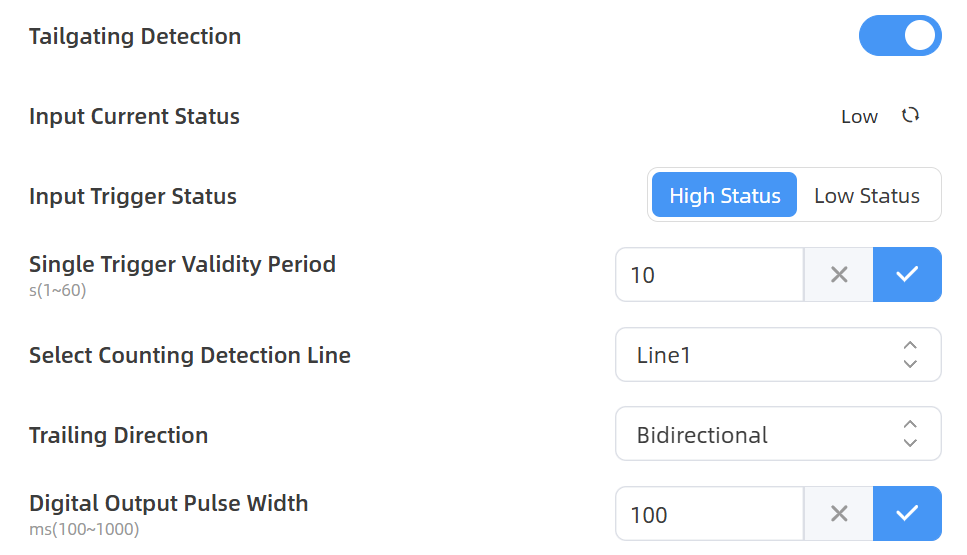Discard the Digital Output Pulse Width change
This screenshot has height=555, width=967.
(x=839, y=514)
